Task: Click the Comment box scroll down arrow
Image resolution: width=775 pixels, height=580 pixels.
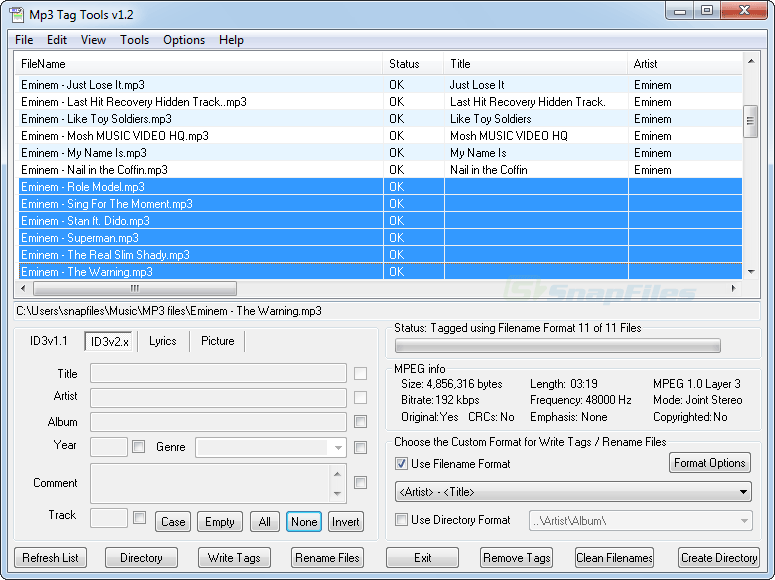Action: tap(337, 493)
